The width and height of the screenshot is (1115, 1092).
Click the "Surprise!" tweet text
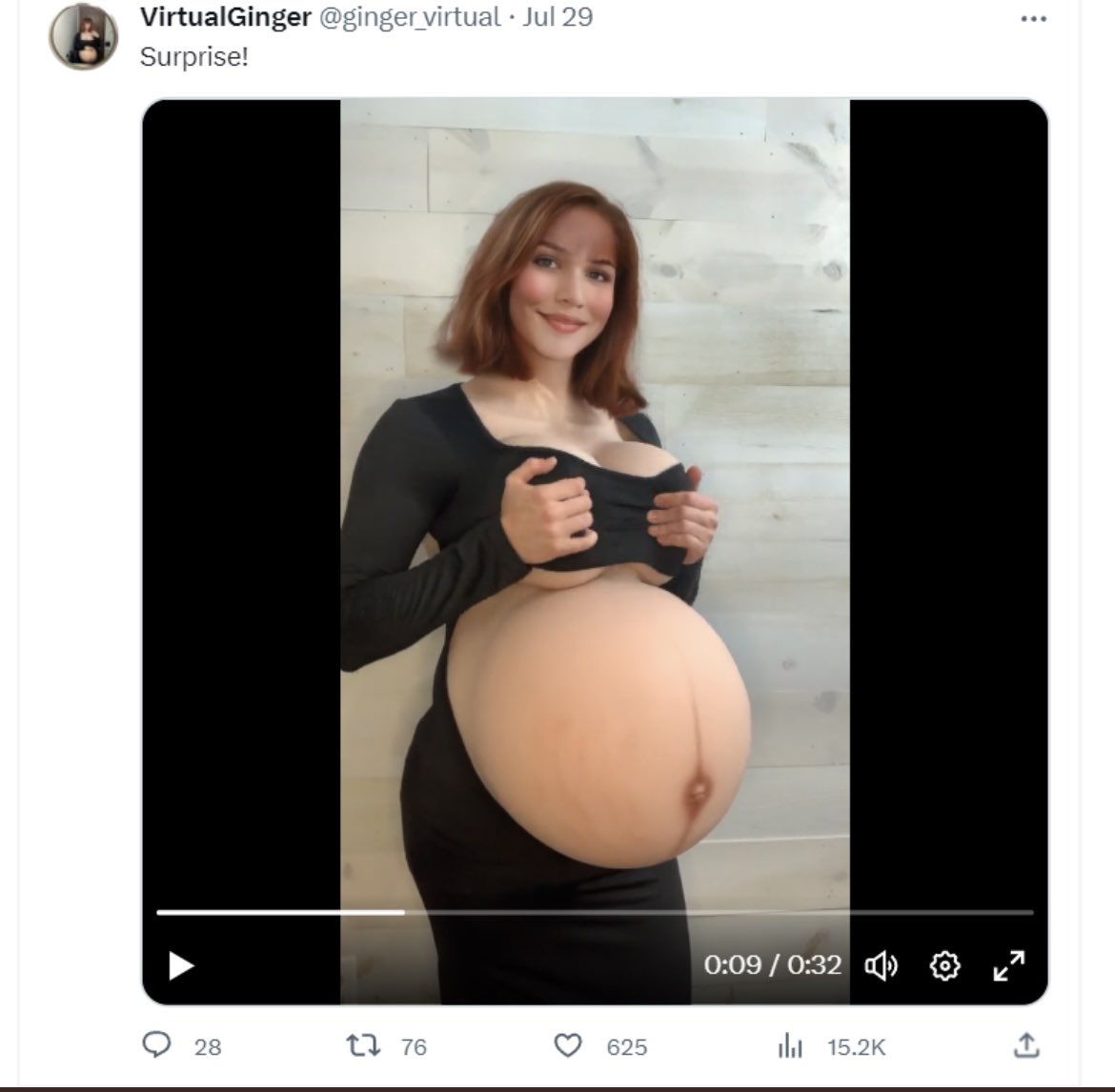(x=194, y=56)
